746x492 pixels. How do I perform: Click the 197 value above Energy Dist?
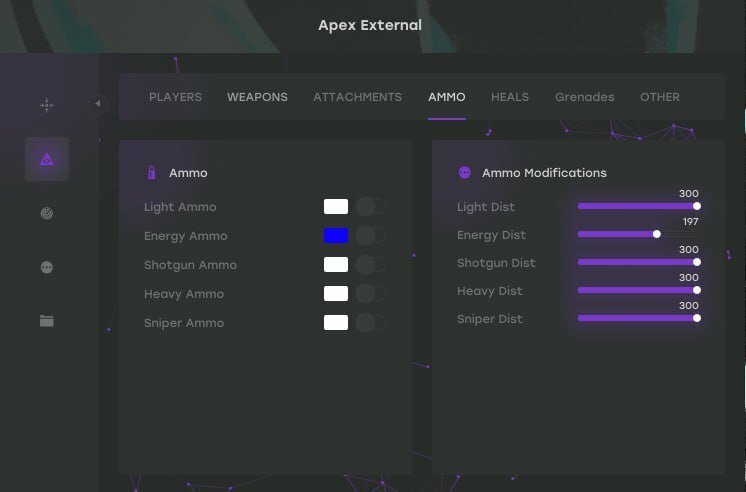[690, 222]
